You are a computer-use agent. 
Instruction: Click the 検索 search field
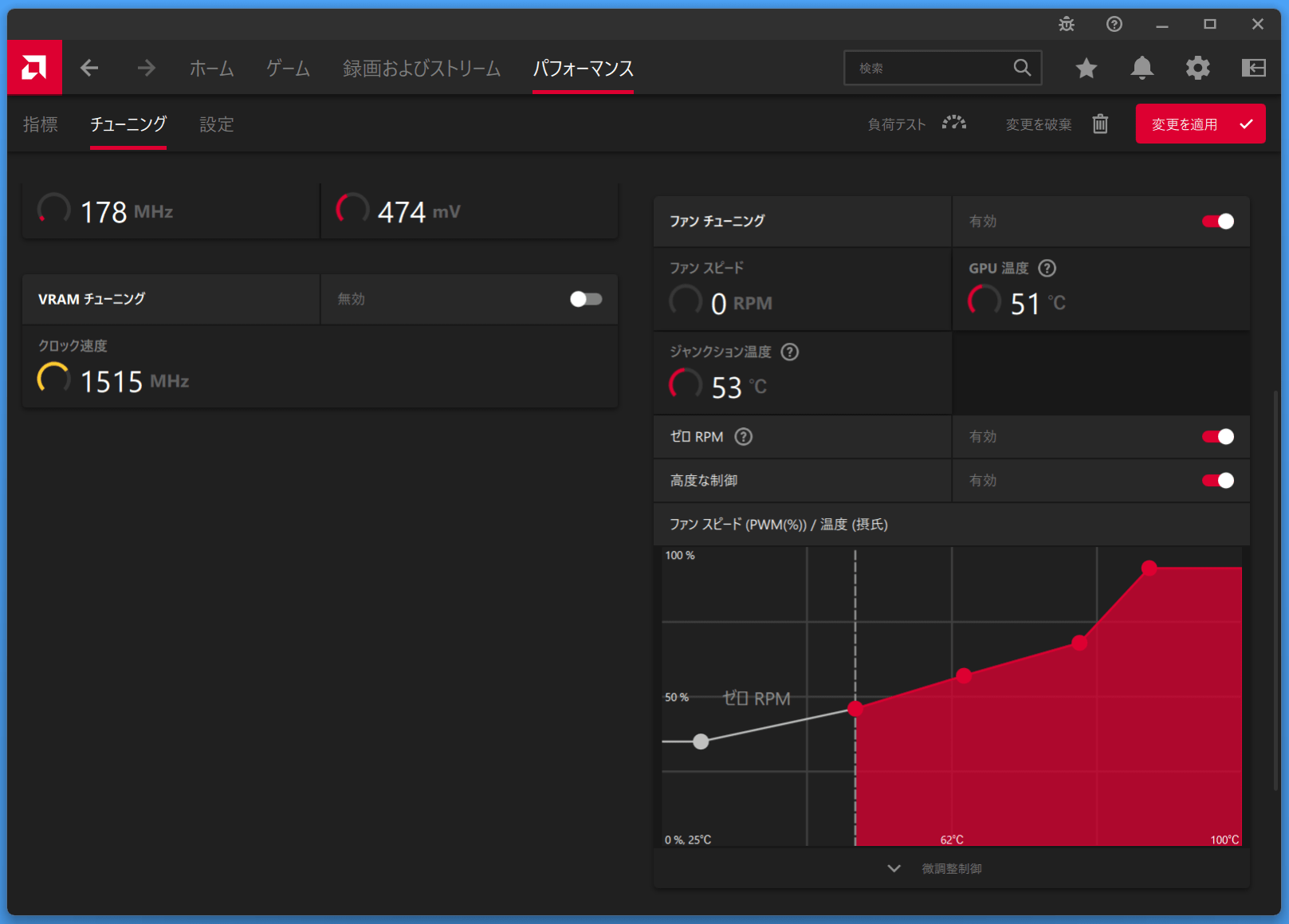[x=929, y=69]
